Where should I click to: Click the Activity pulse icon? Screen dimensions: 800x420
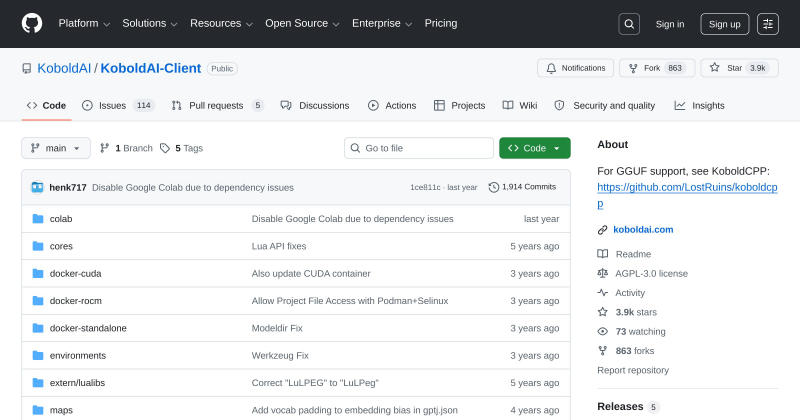point(603,293)
